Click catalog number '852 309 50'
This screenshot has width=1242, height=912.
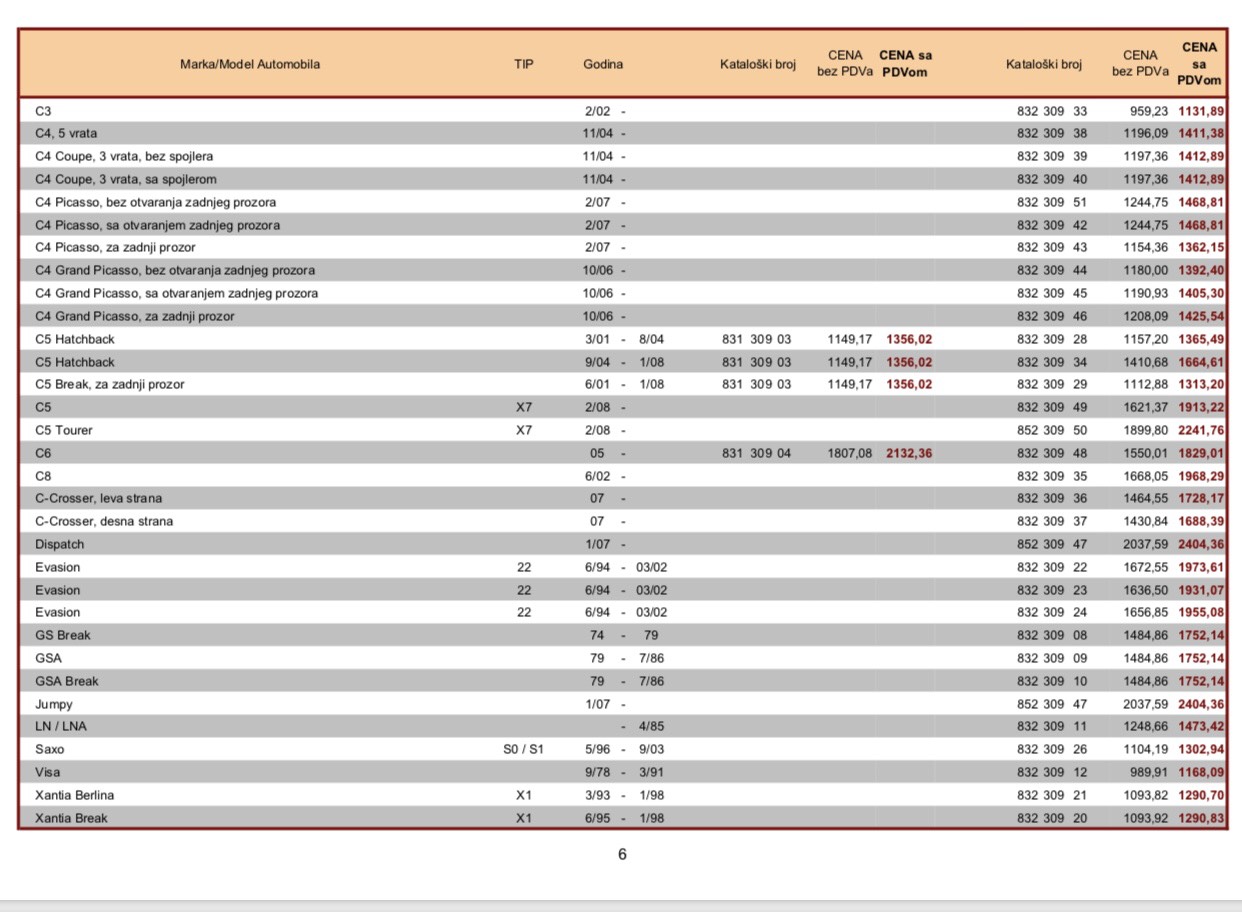pyautogui.click(x=1052, y=430)
